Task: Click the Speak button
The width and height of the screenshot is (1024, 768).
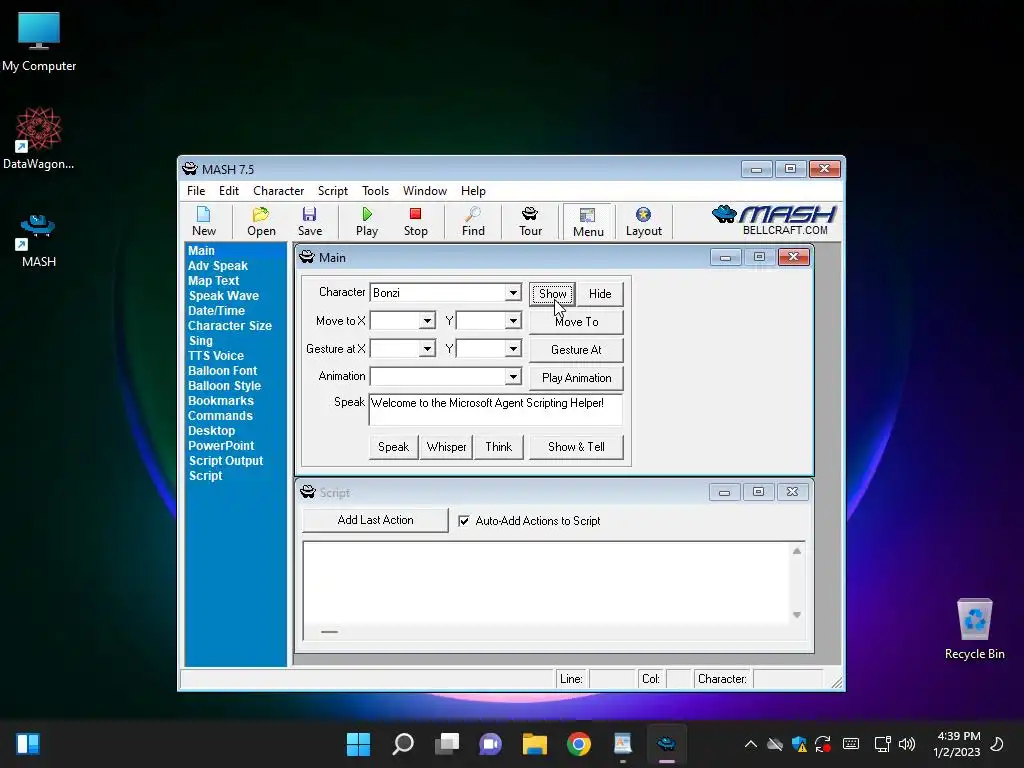Action: point(393,447)
